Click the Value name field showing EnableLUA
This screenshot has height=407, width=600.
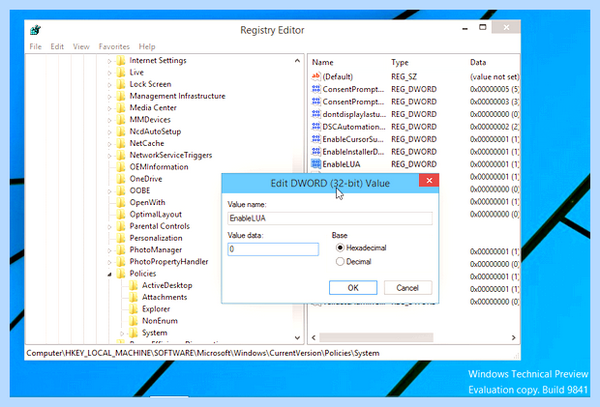click(330, 218)
